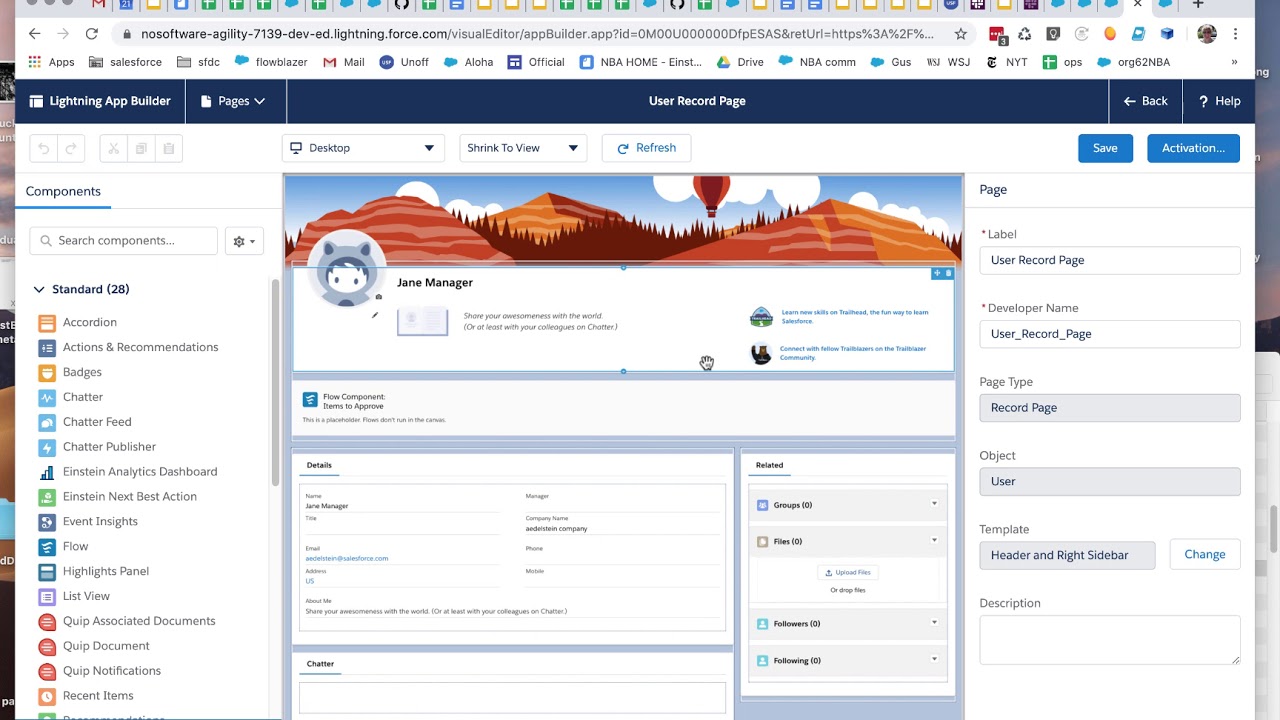
Task: Click Change next to Template
Action: (x=1204, y=555)
